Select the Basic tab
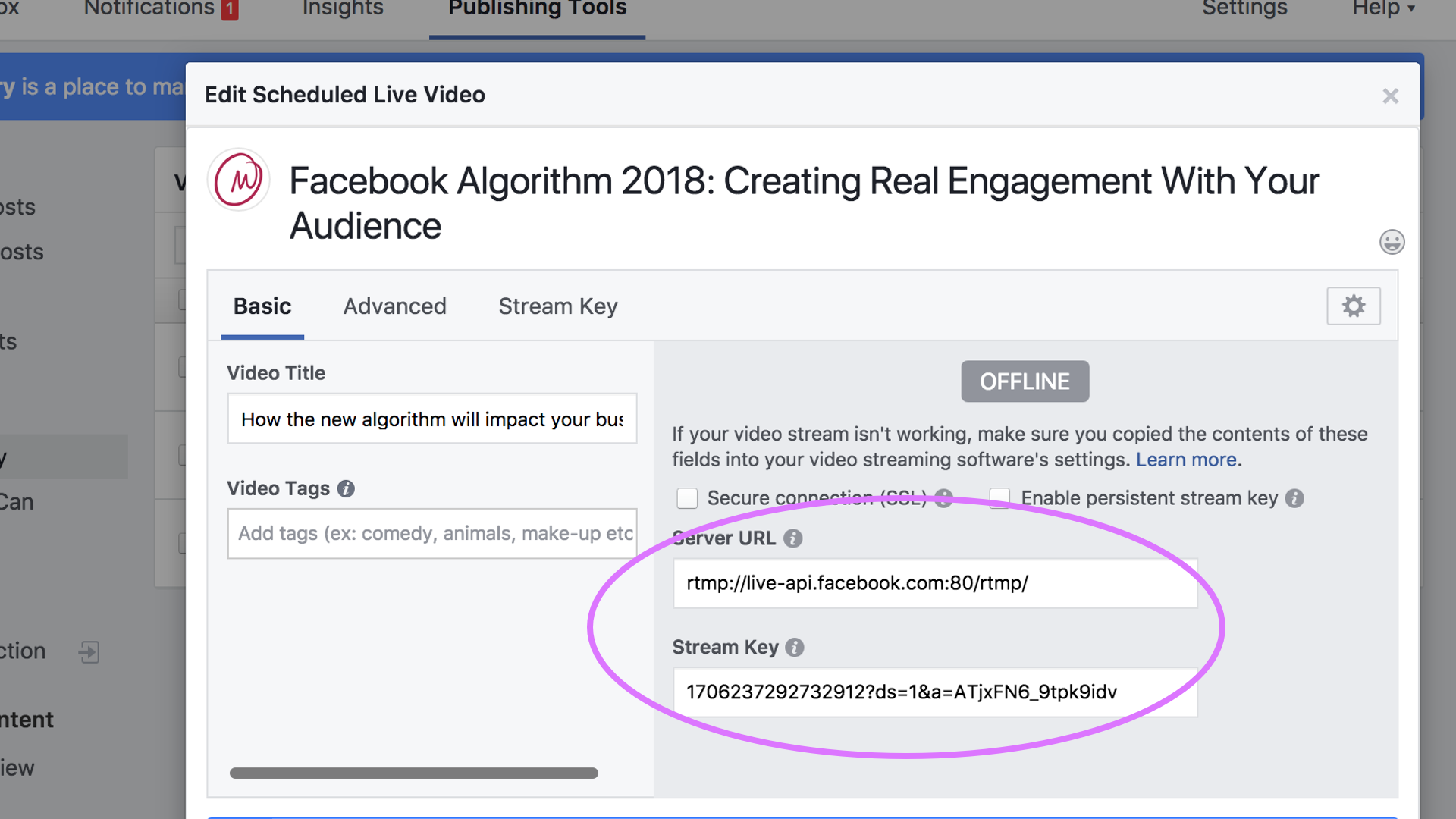 click(x=262, y=306)
